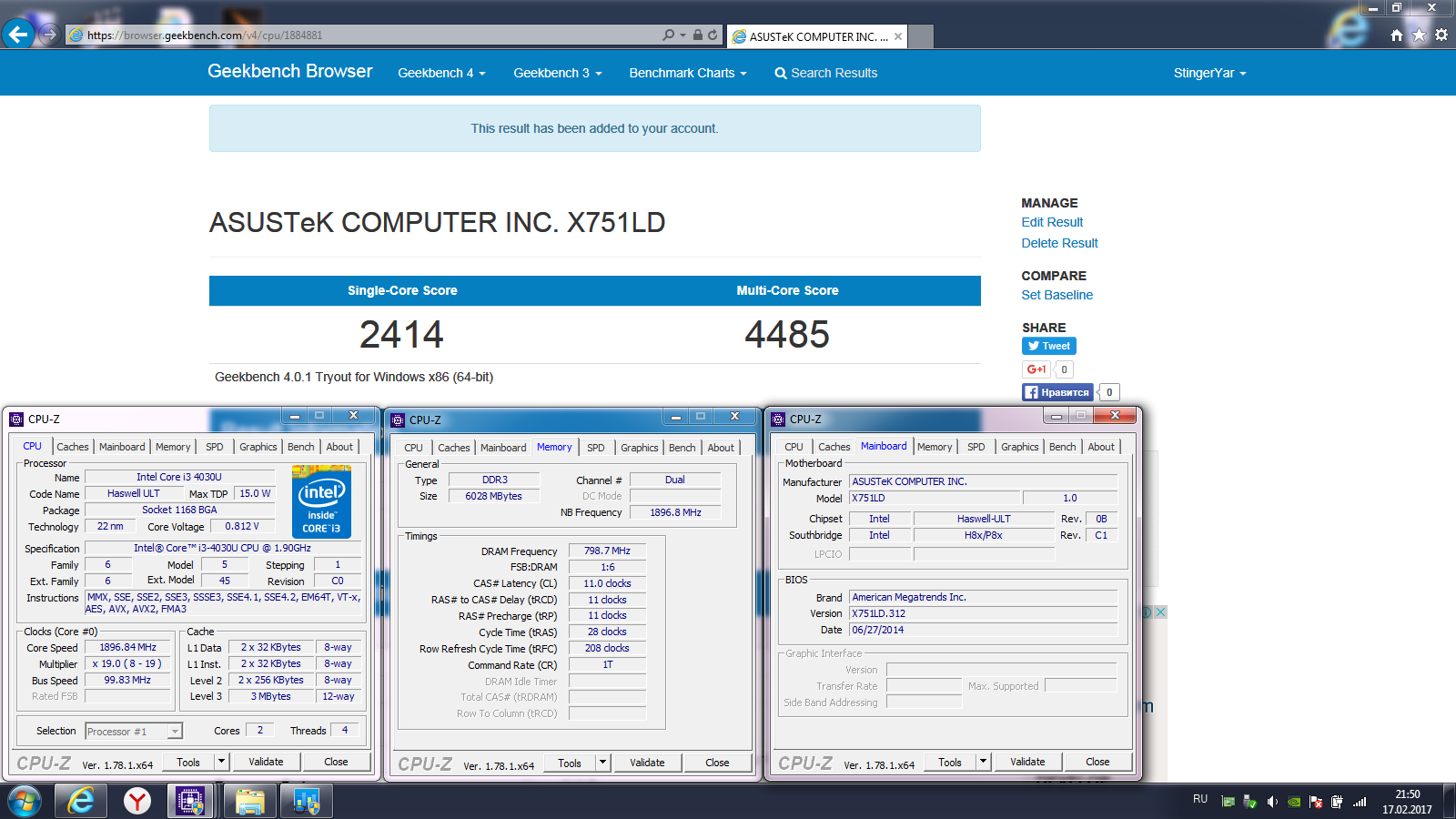1456x819 pixels.
Task: Close the ASUSTeK COMPUTER INC browser tab
Action: (898, 36)
